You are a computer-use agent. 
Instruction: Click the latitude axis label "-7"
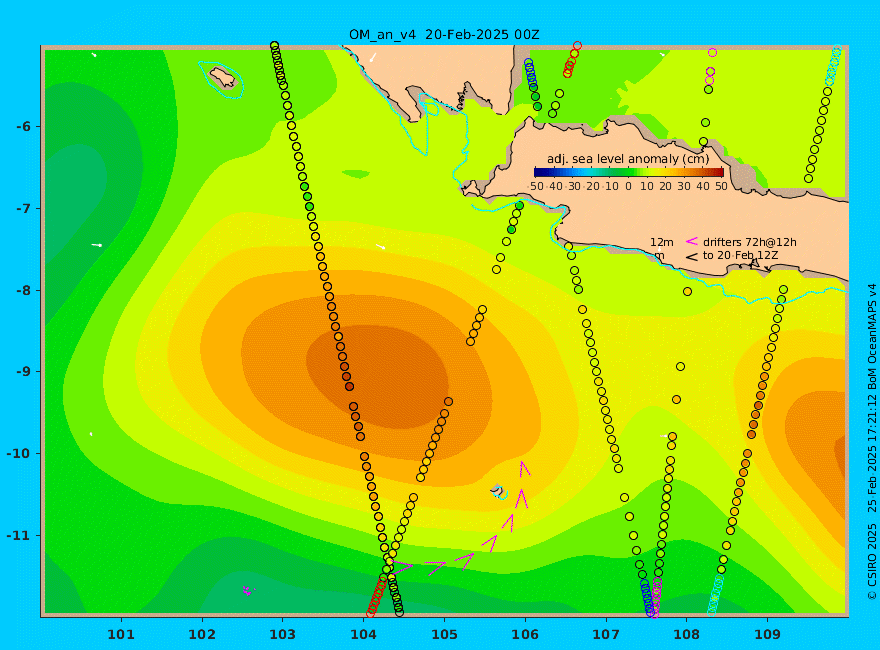click(x=22, y=209)
